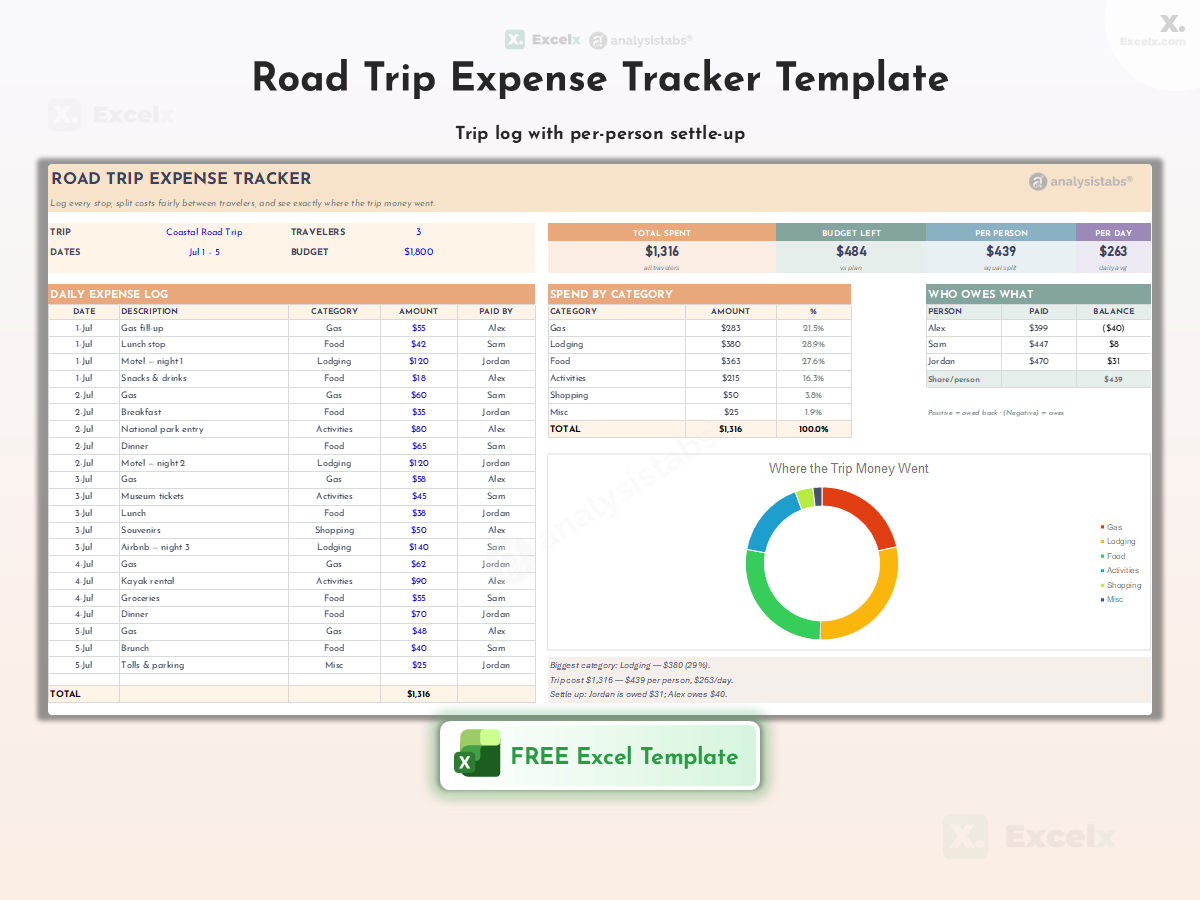
Task: Select the 'Airbnb – night 3' cell
Action: (x=204, y=547)
